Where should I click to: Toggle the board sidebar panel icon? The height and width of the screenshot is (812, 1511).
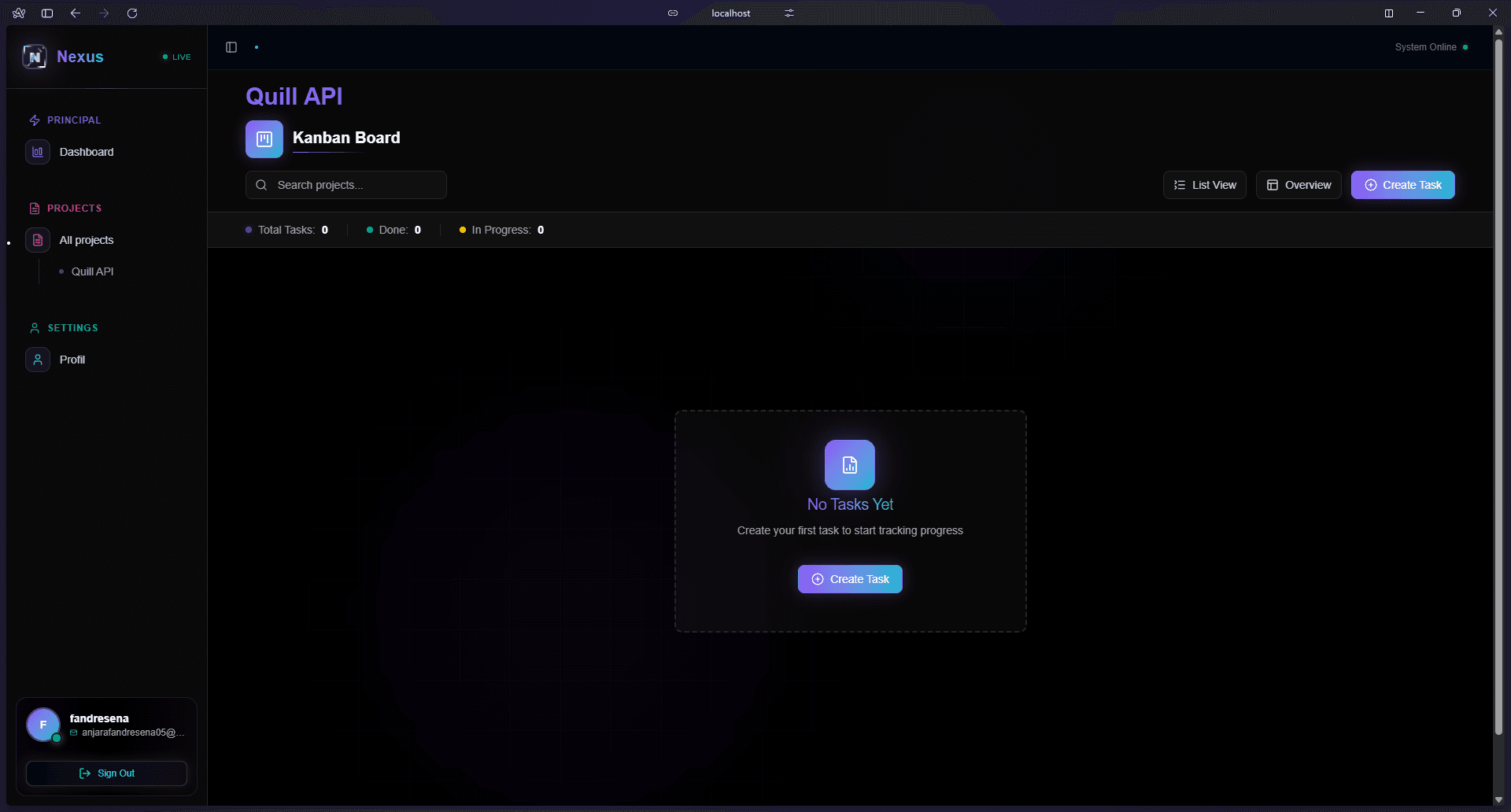(231, 47)
